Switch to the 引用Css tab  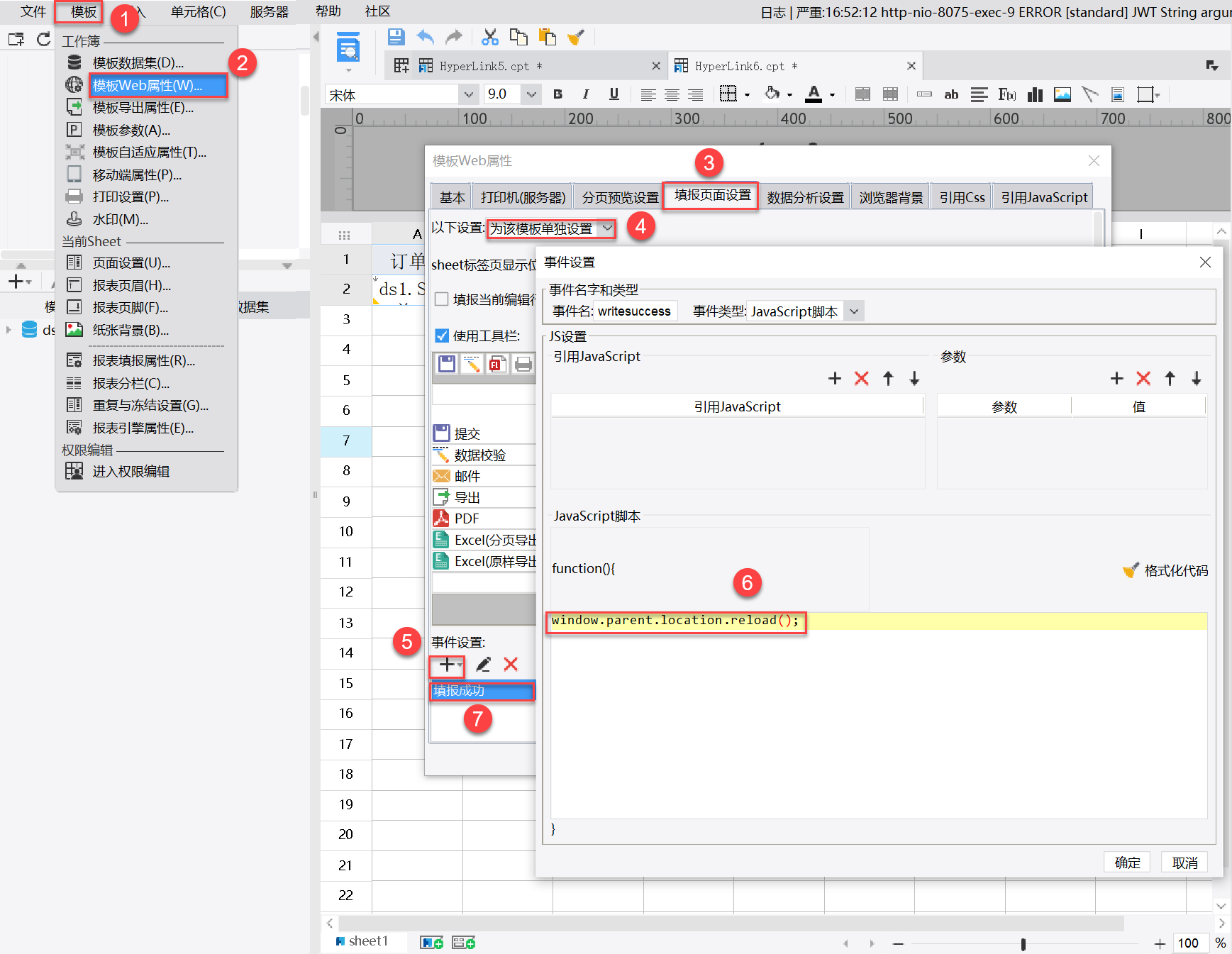point(962,197)
